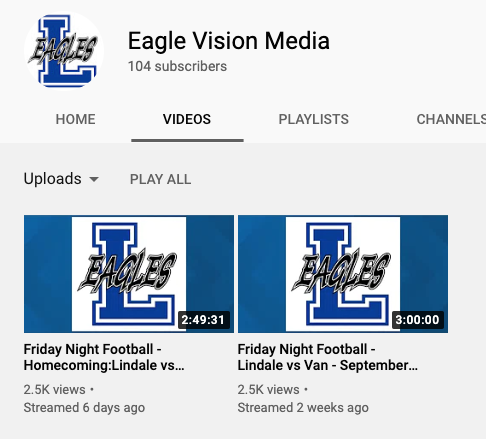This screenshot has height=439, width=486.
Task: Open the Eagle Vision Media channel avatar
Action: [x=64, y=51]
